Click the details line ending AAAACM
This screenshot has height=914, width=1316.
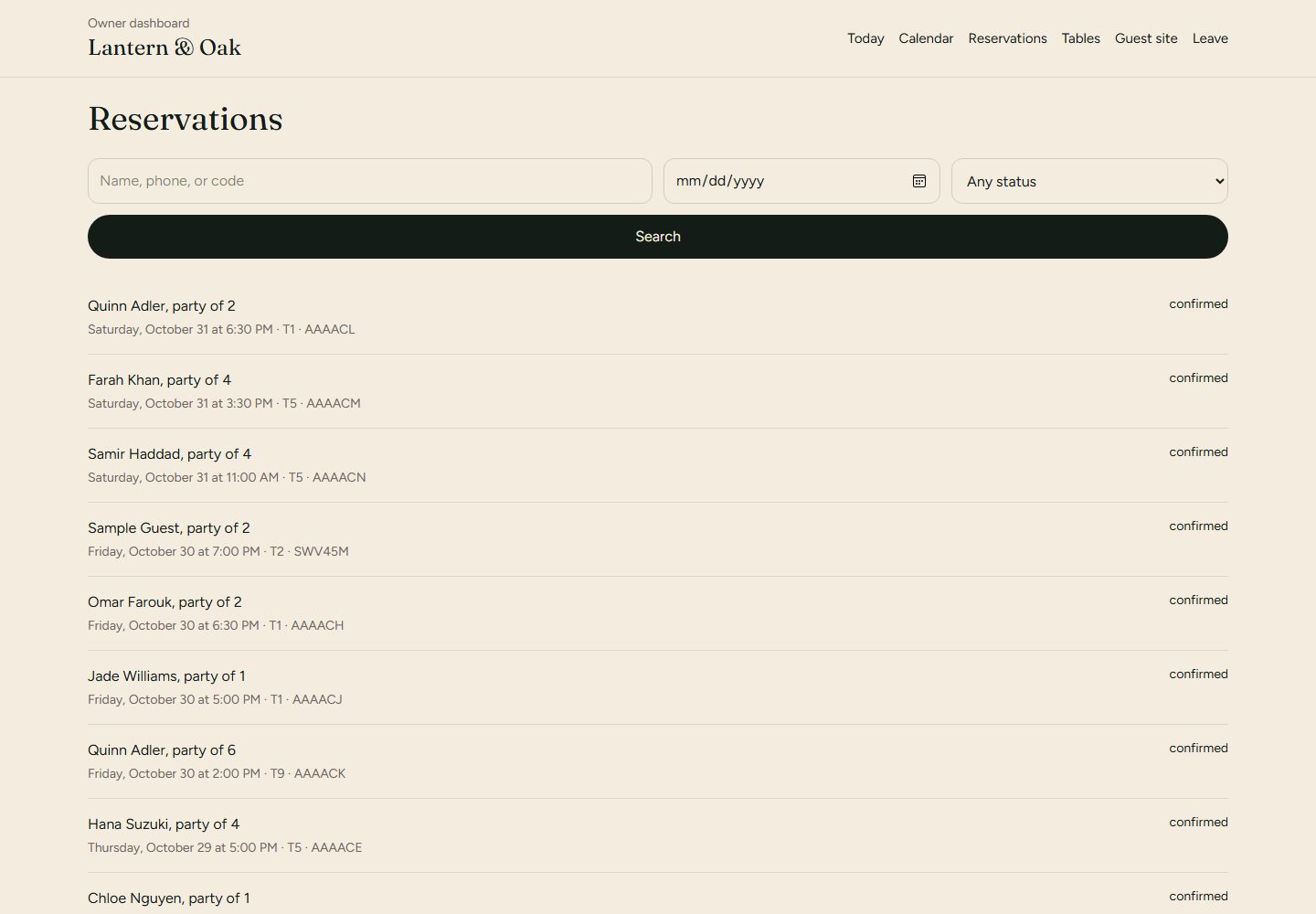pos(224,403)
